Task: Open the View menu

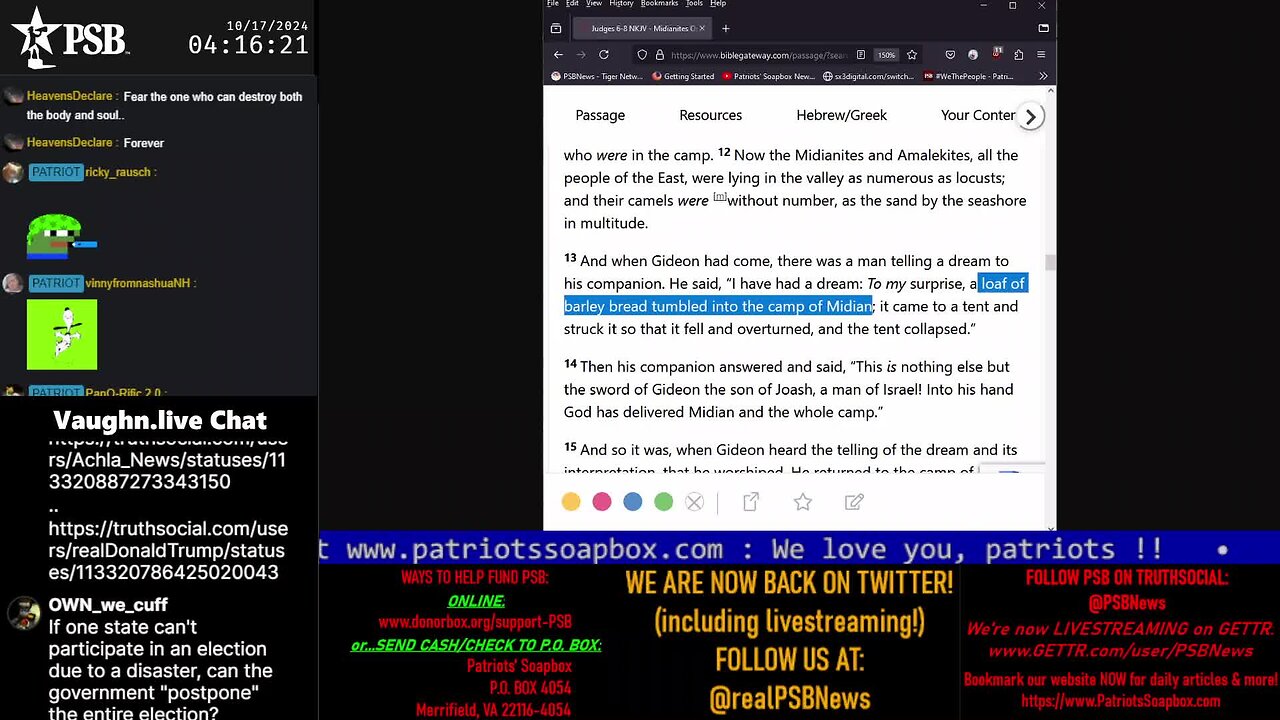Action: coord(594,4)
